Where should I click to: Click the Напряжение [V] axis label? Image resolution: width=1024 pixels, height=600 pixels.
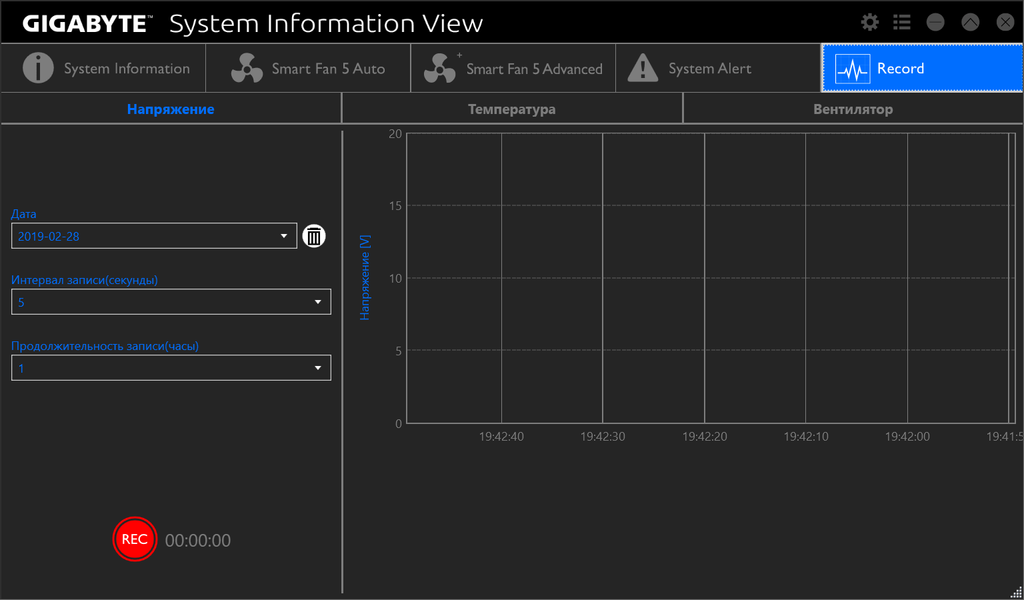365,277
